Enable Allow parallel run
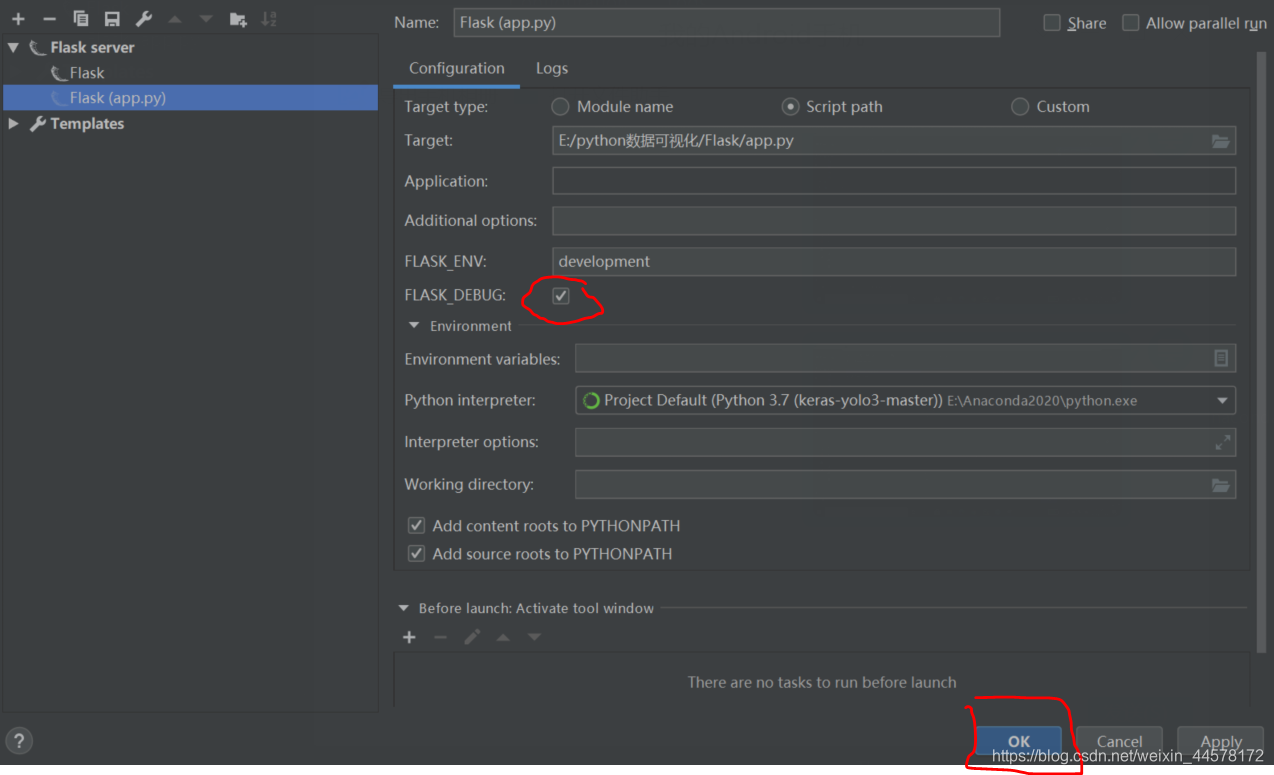 click(x=1131, y=22)
